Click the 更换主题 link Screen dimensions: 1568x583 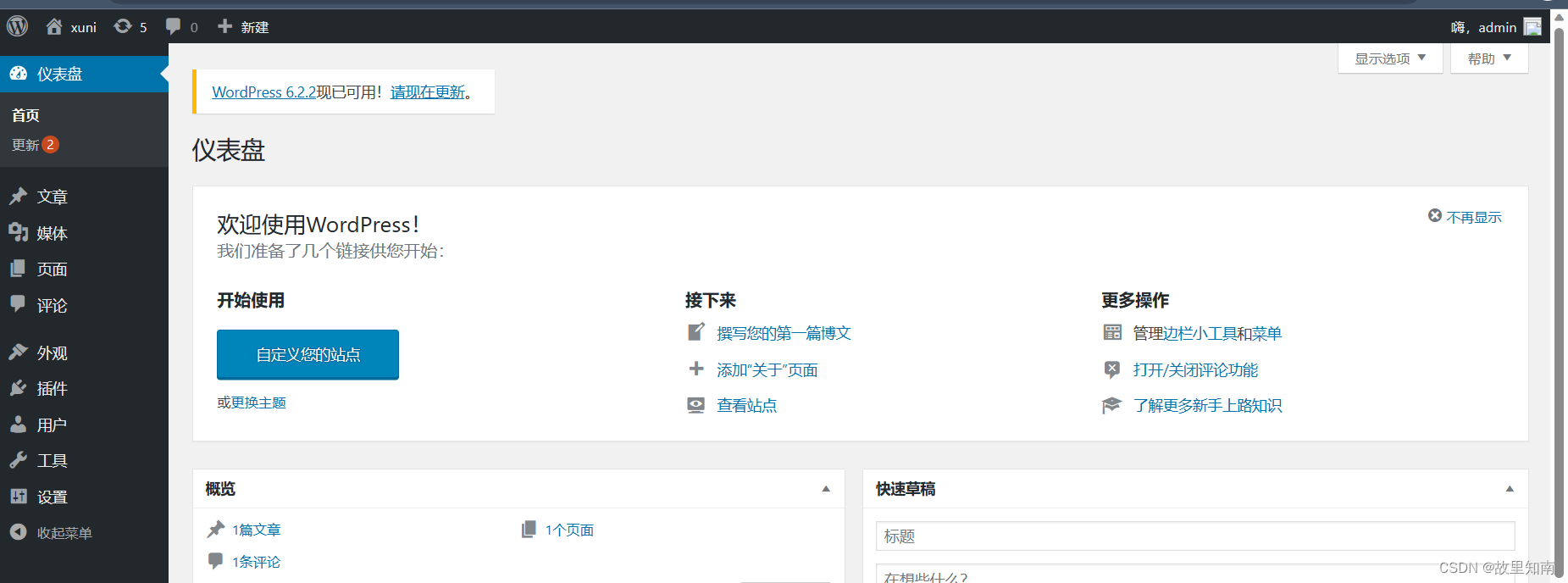pyautogui.click(x=258, y=403)
